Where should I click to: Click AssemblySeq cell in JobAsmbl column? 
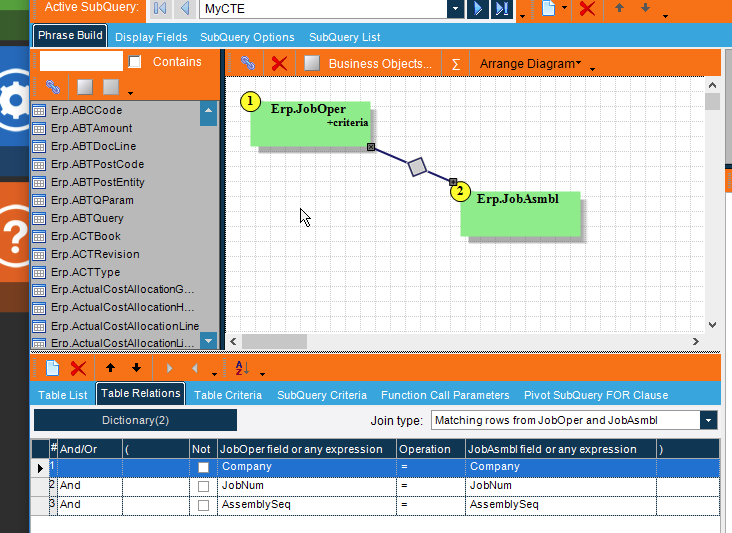pos(561,505)
